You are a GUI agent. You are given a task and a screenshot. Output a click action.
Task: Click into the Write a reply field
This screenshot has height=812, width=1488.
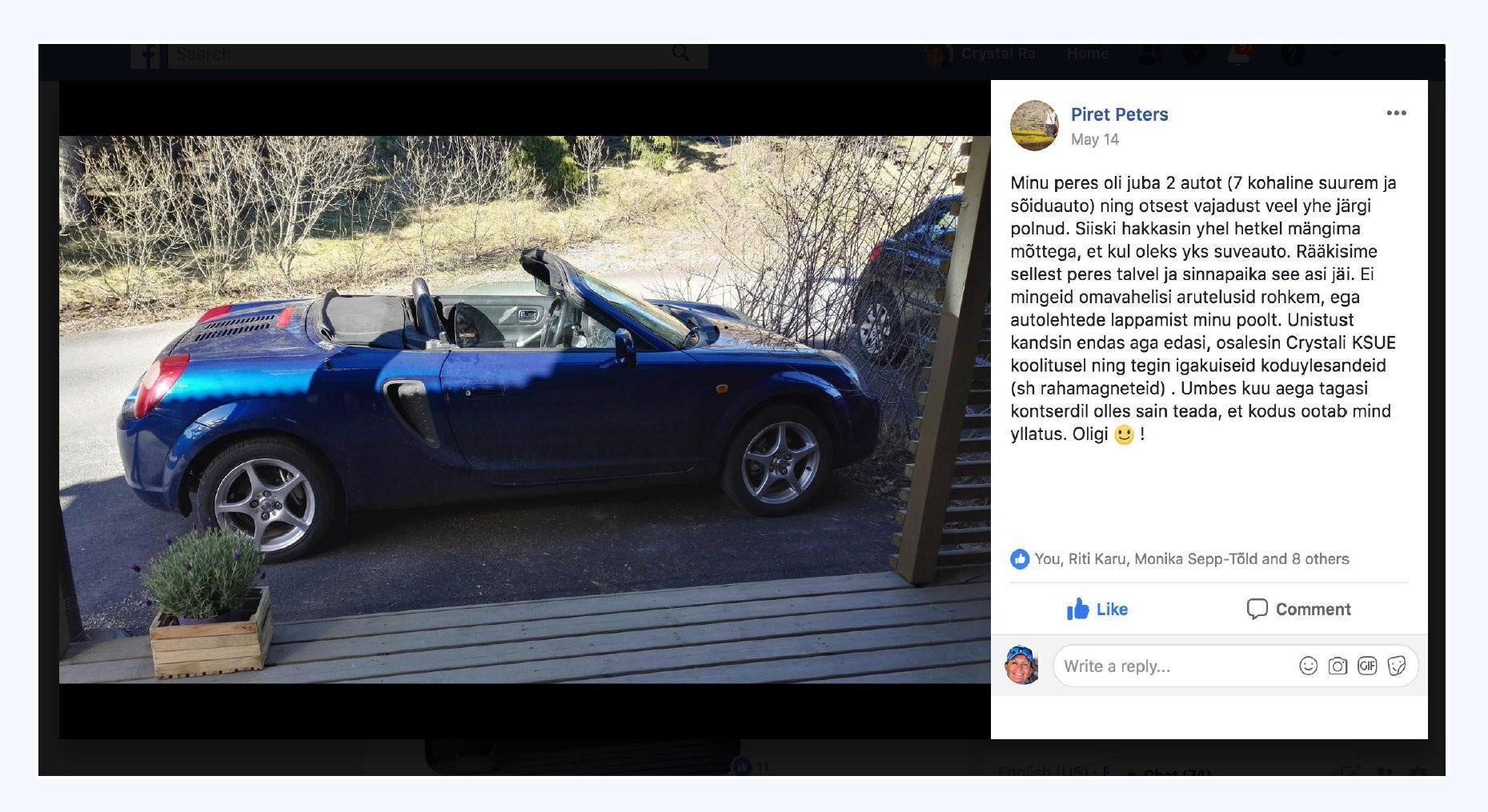click(x=1173, y=666)
